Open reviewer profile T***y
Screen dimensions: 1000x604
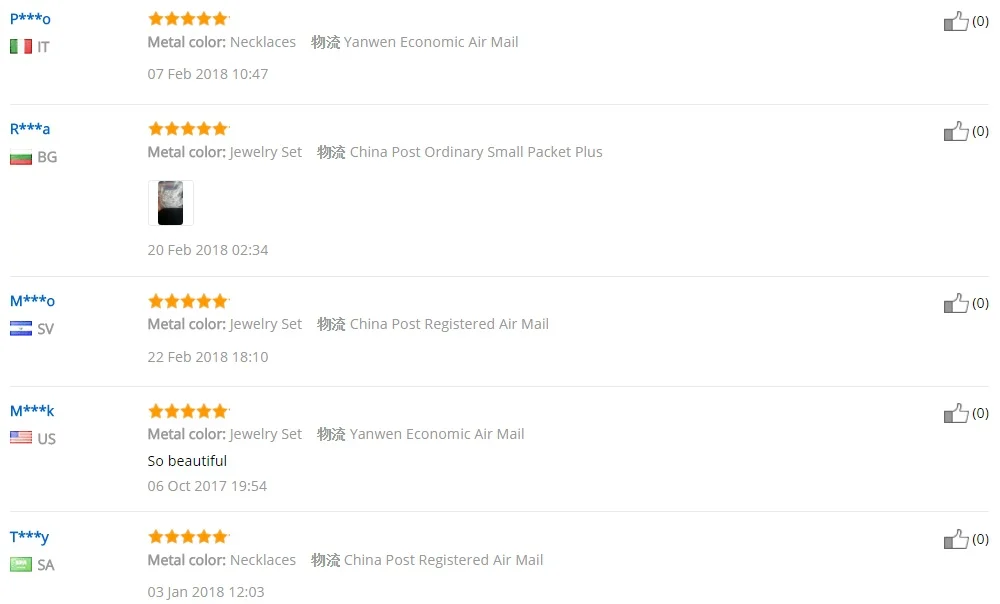29,537
